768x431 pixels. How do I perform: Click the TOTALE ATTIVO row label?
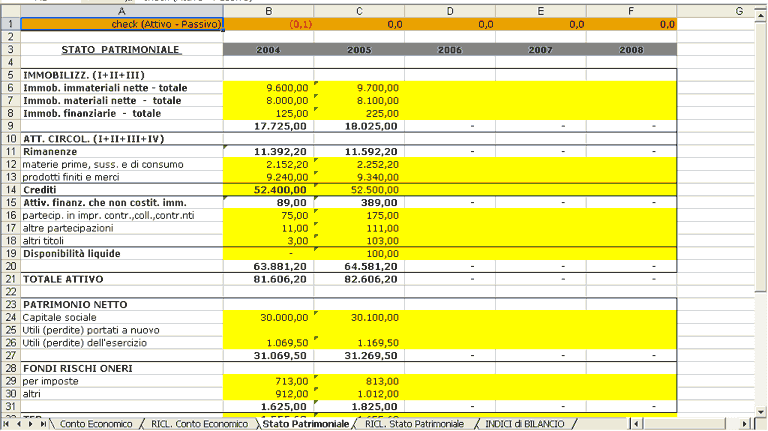[x=63, y=279]
